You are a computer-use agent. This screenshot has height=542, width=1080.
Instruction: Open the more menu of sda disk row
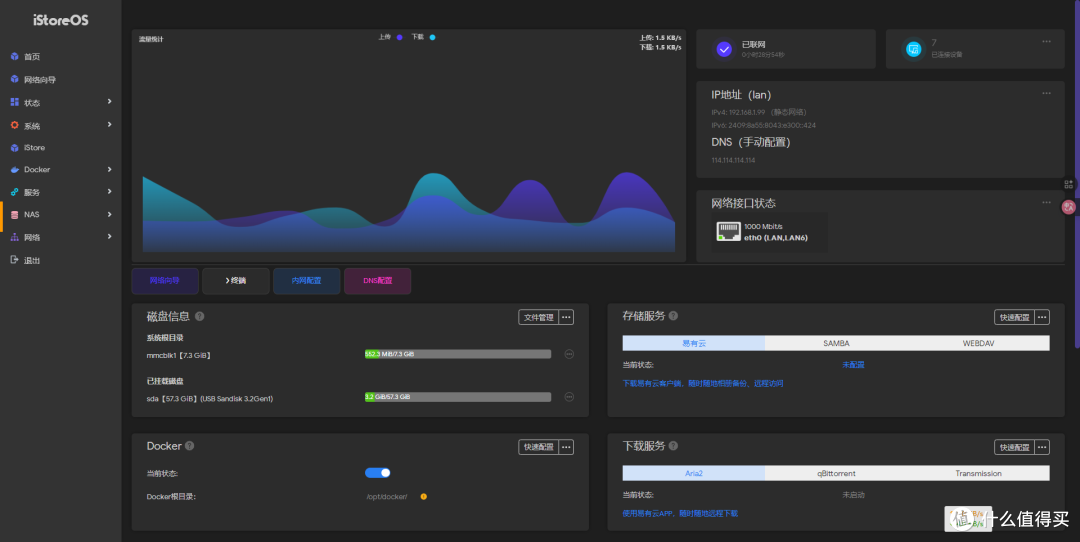pos(569,397)
